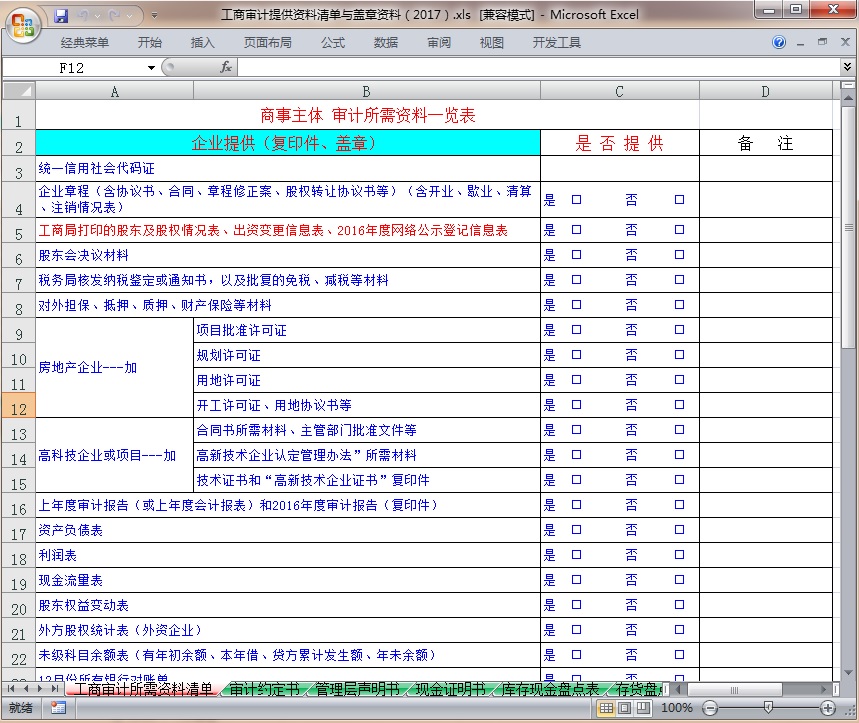Select column B header
The image size is (859, 723).
[x=366, y=91]
